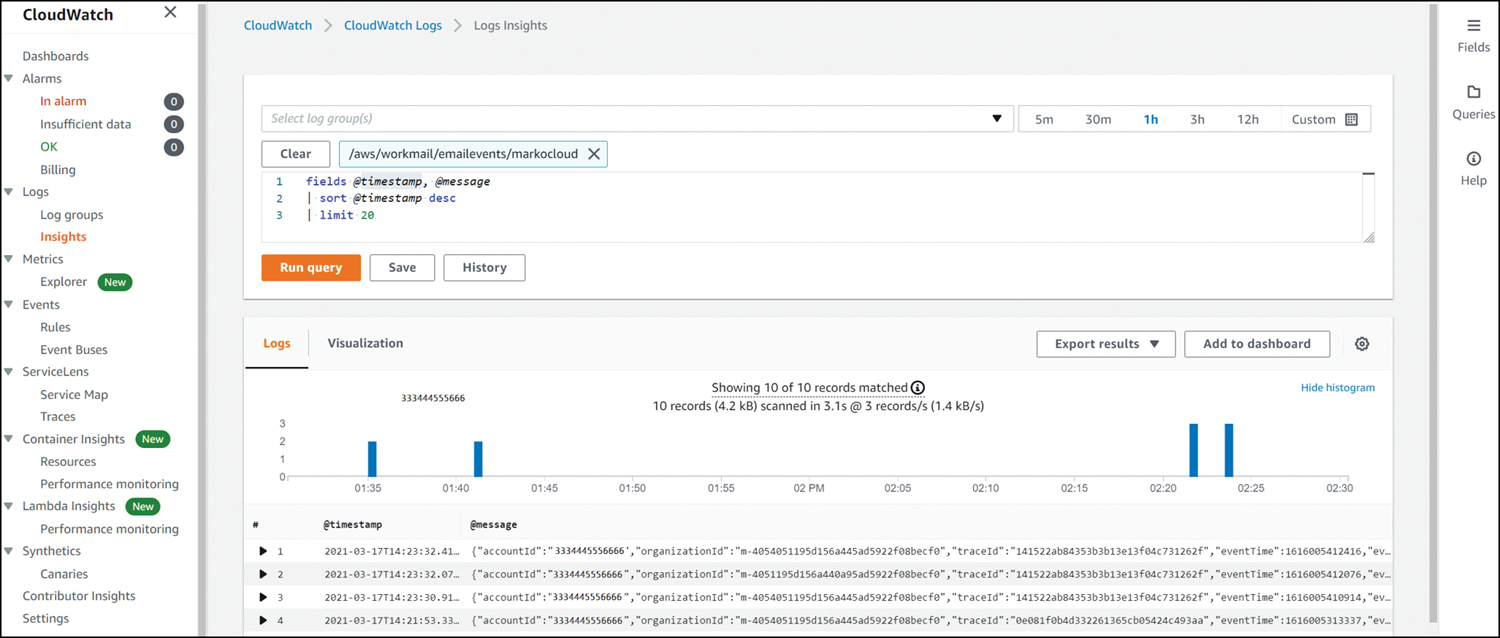This screenshot has width=1500, height=638.
Task: Remove the markocloud log group tag
Action: click(x=594, y=154)
